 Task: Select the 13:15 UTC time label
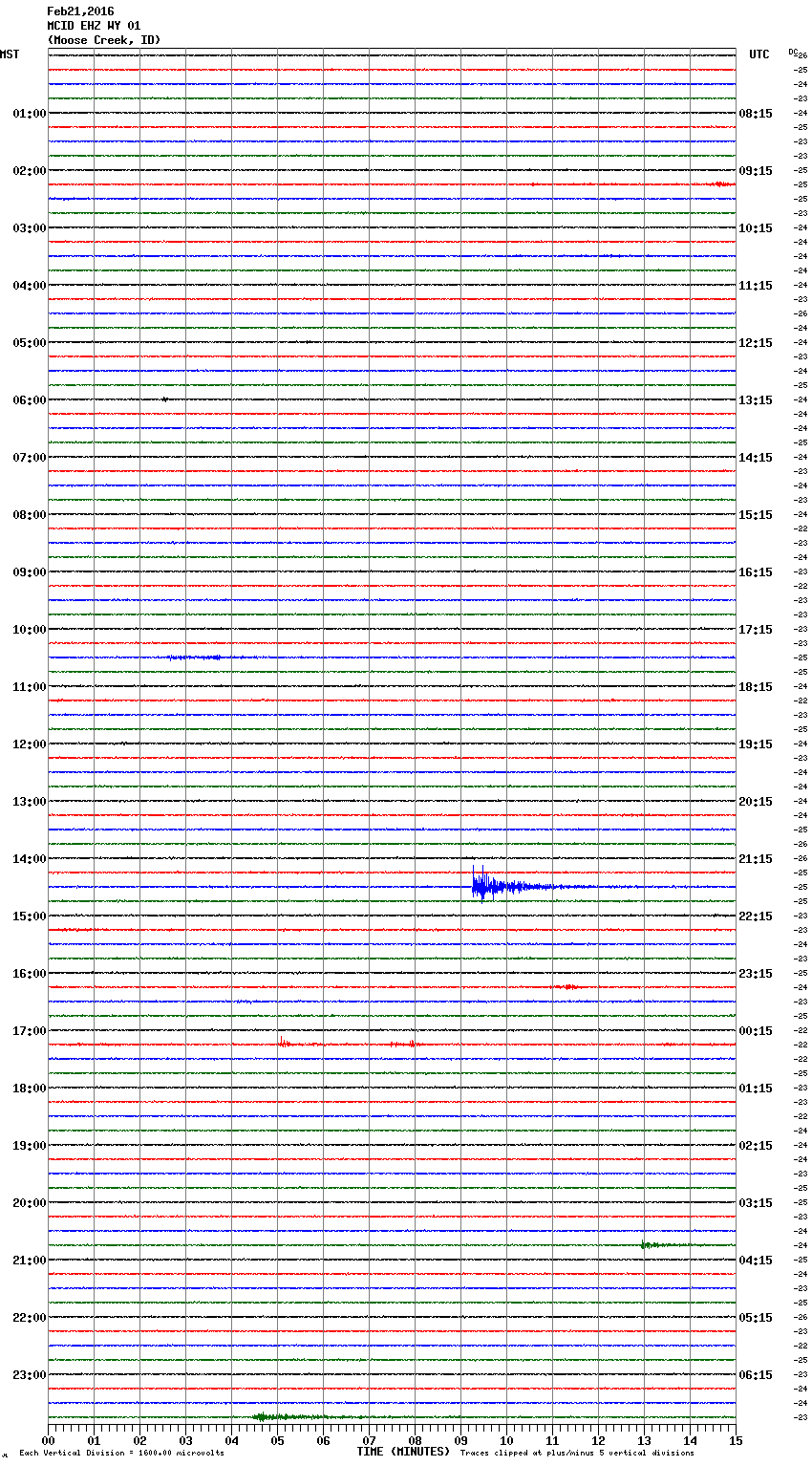pos(756,400)
